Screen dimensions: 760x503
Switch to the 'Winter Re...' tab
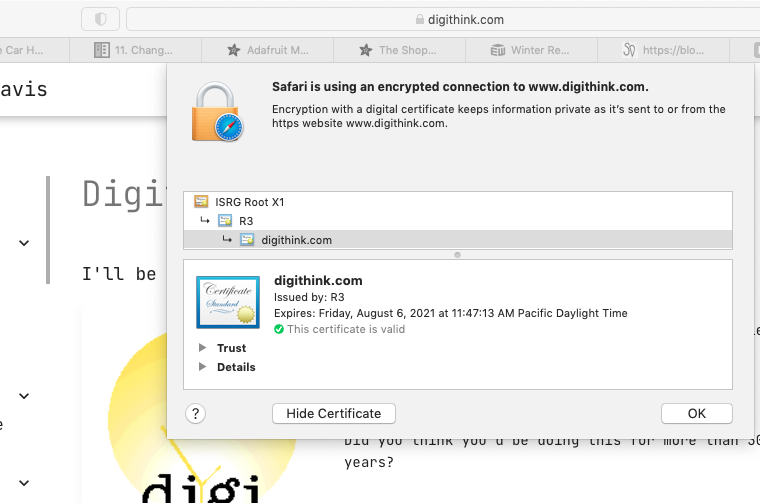pyautogui.click(x=531, y=50)
